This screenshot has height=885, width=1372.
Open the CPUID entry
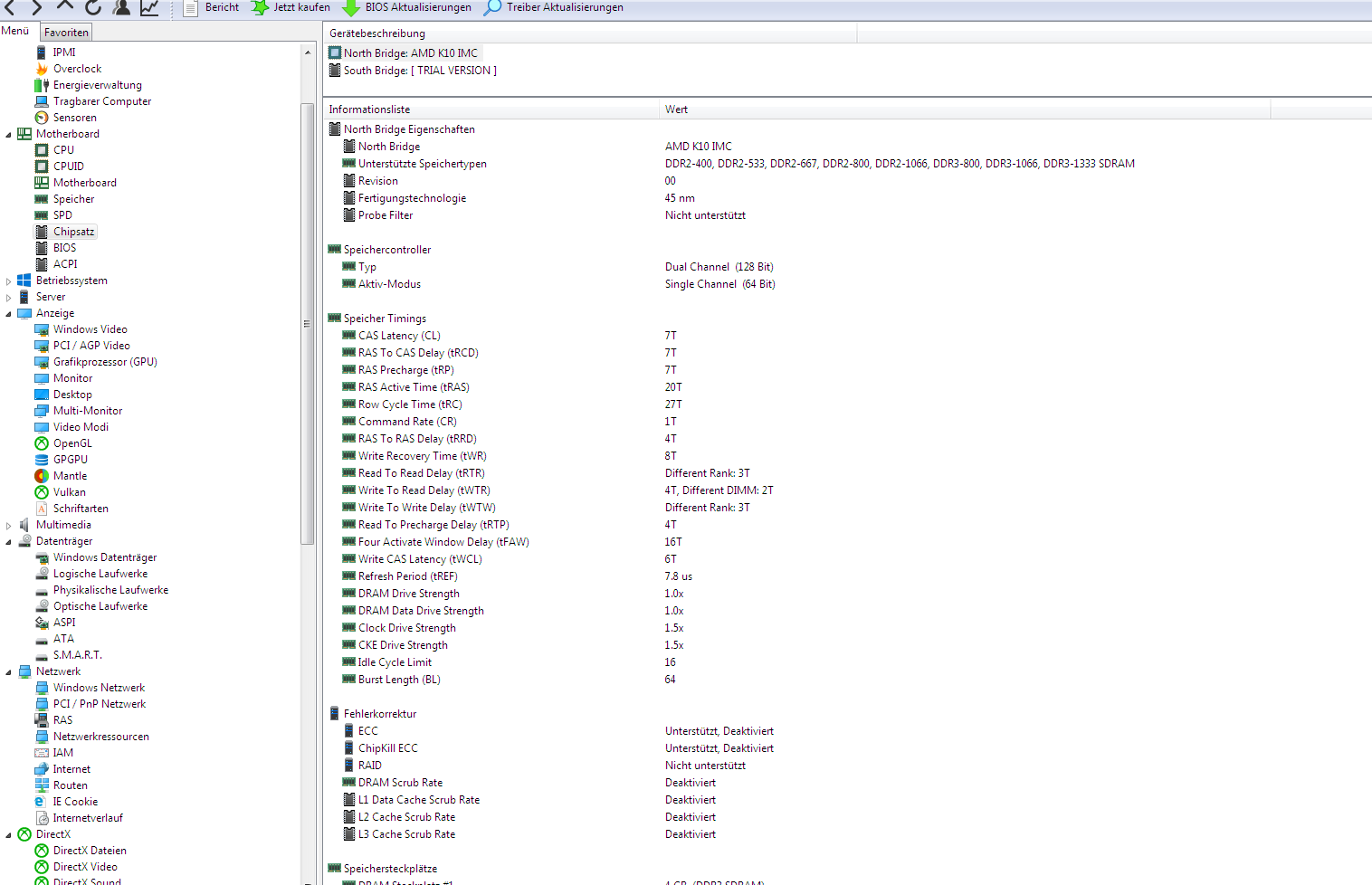pos(68,167)
